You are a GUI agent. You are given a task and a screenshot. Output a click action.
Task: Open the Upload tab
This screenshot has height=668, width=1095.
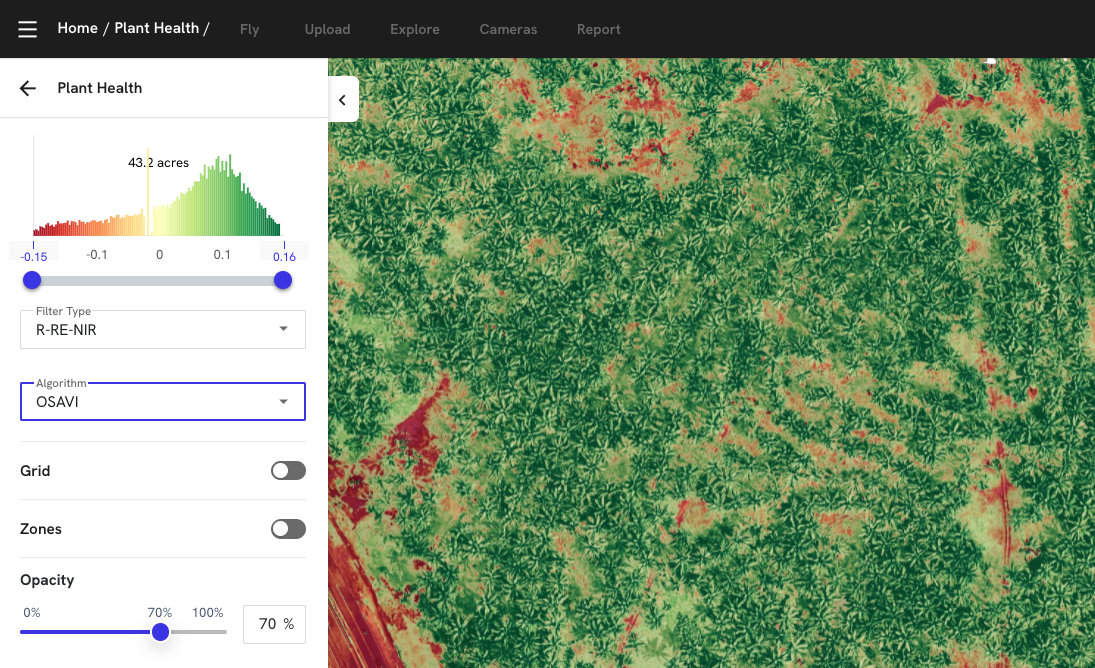point(328,29)
